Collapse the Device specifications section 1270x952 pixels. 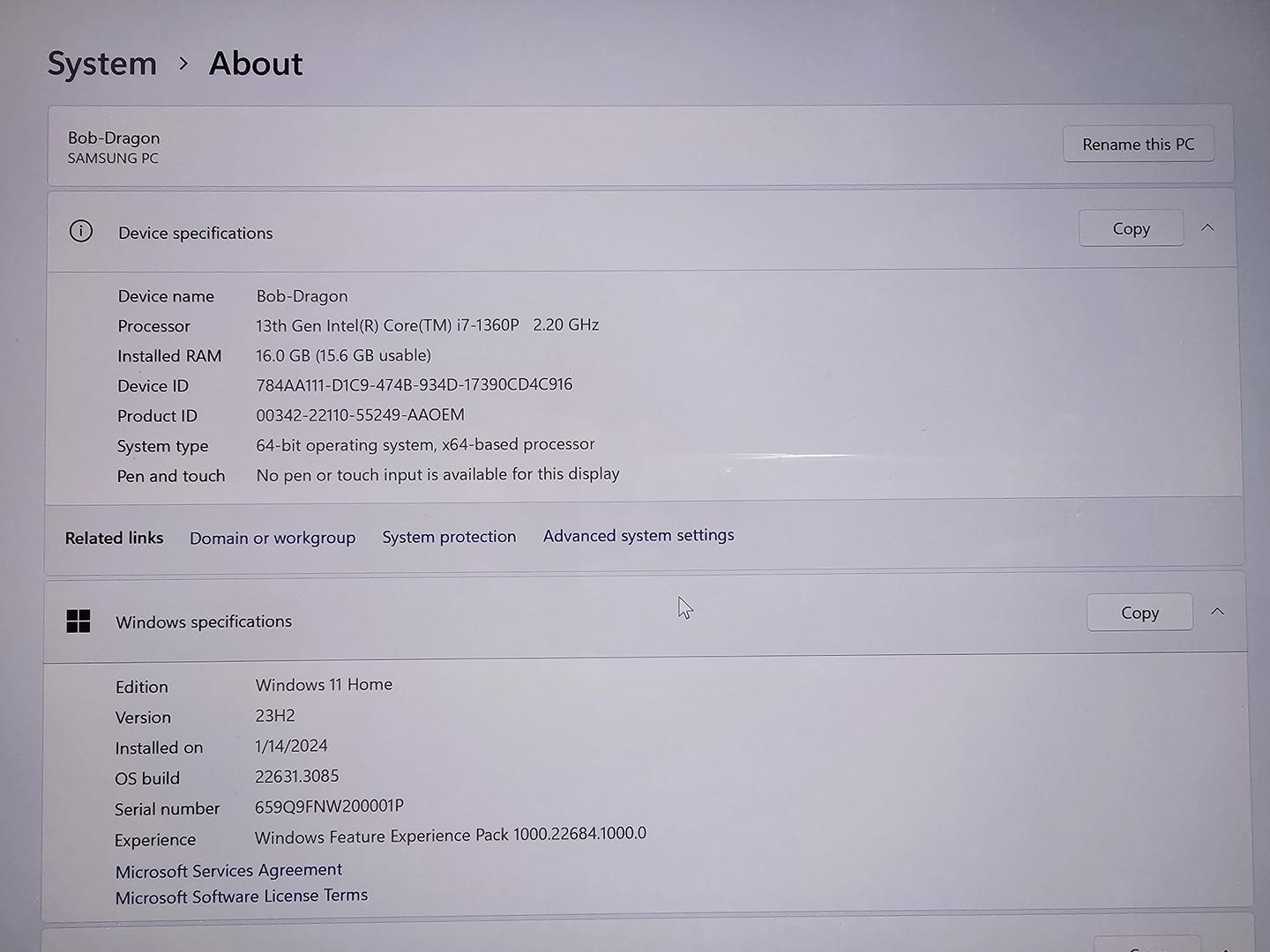pos(1207,228)
